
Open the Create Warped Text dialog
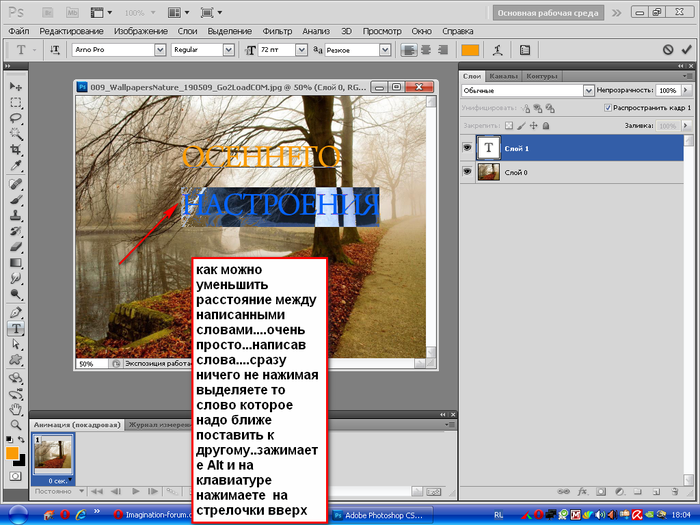(497, 50)
